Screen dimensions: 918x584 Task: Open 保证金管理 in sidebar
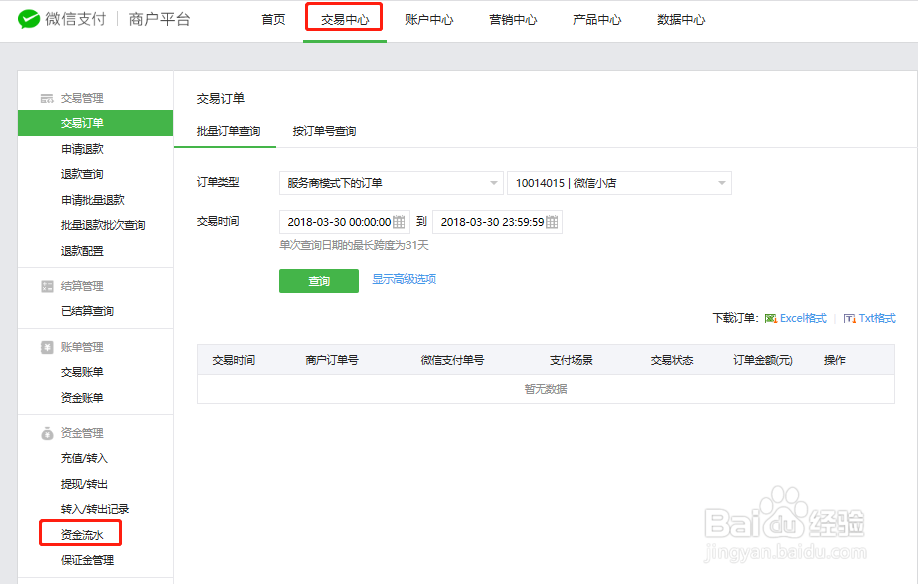pos(87,560)
